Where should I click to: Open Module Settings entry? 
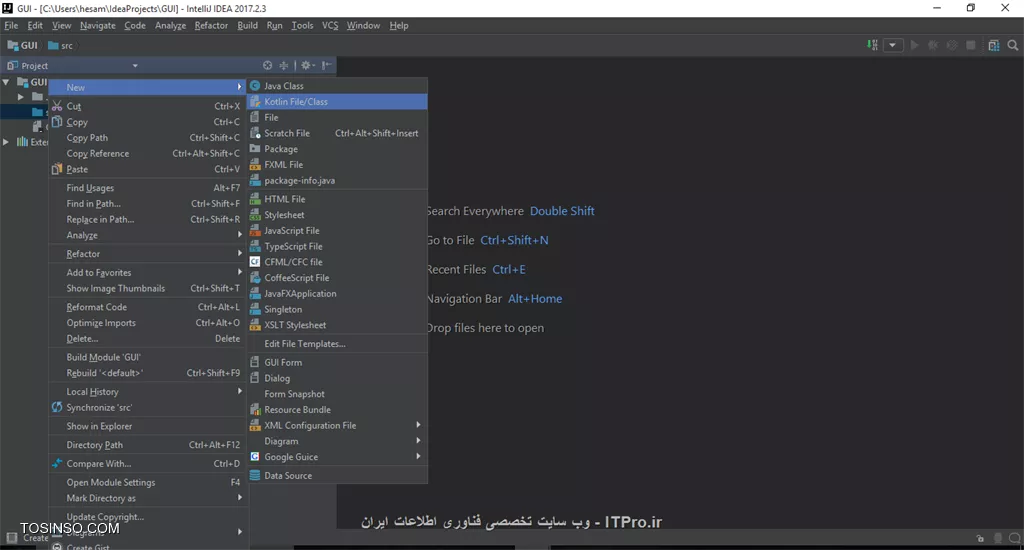tap(147, 482)
